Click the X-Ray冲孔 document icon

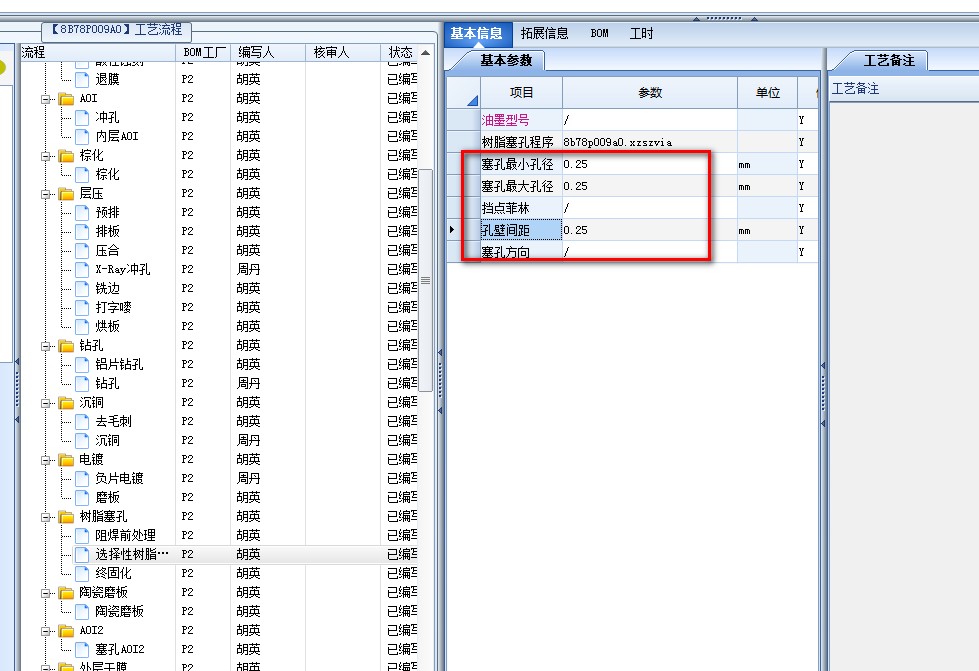click(82, 270)
